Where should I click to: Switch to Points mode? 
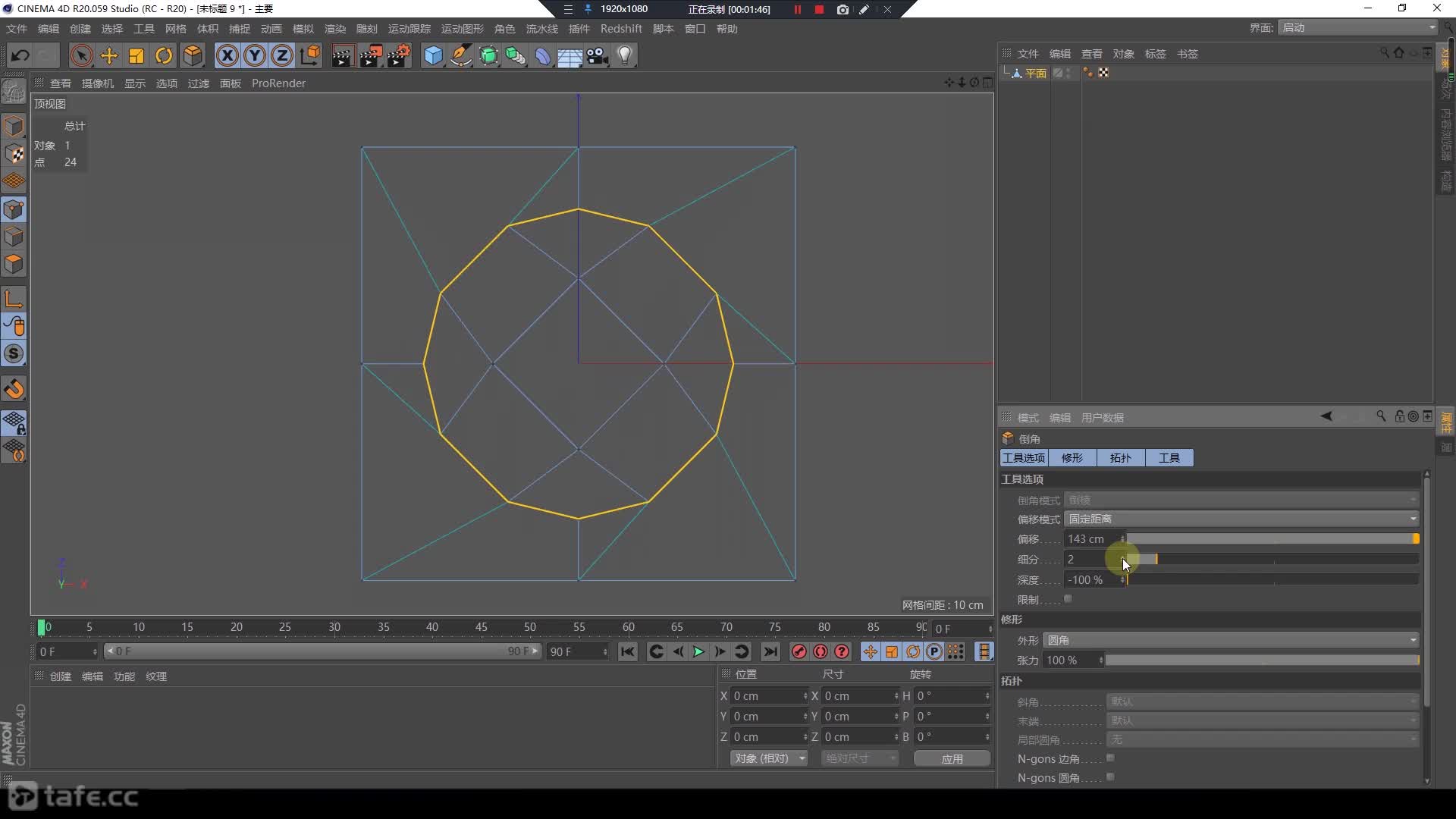coord(14,209)
